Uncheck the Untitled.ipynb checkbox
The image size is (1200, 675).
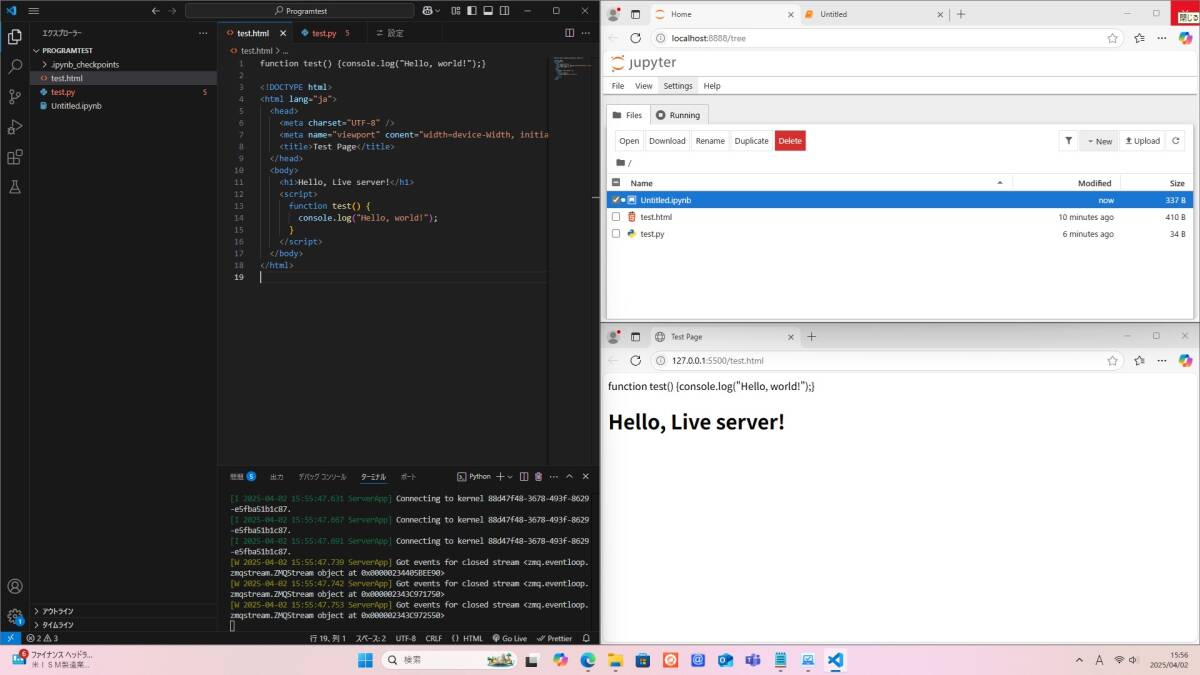(x=616, y=200)
